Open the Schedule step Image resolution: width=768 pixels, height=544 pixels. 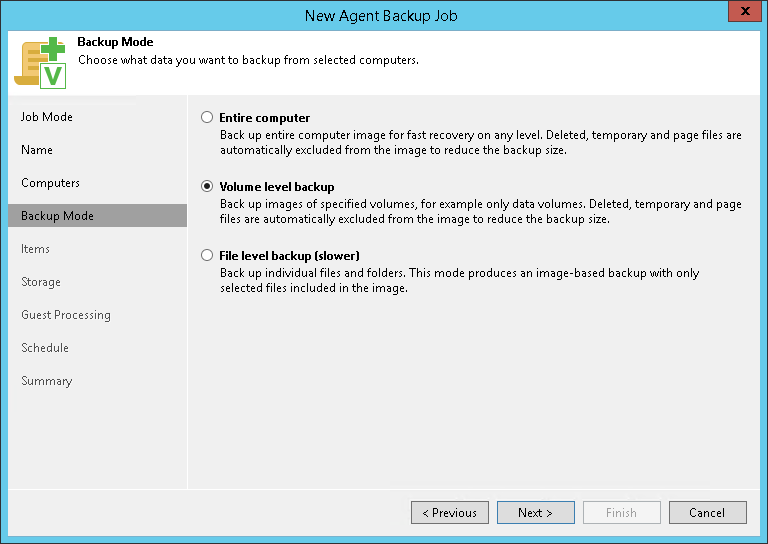[x=45, y=348]
